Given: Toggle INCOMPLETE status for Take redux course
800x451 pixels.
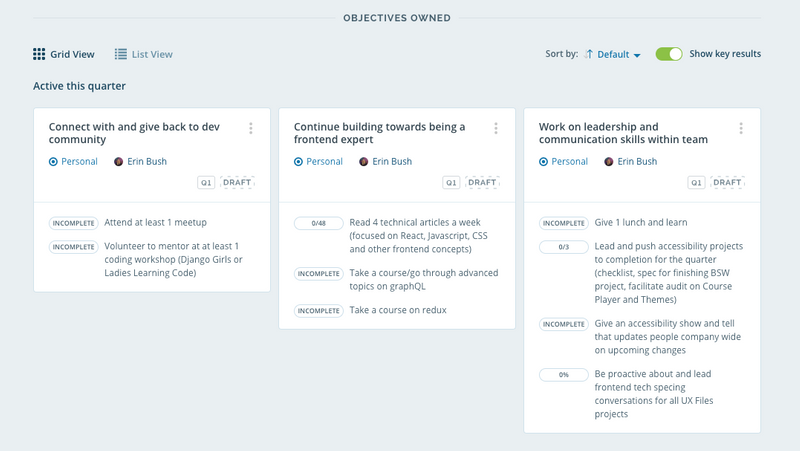Looking at the screenshot, I should pyautogui.click(x=318, y=310).
